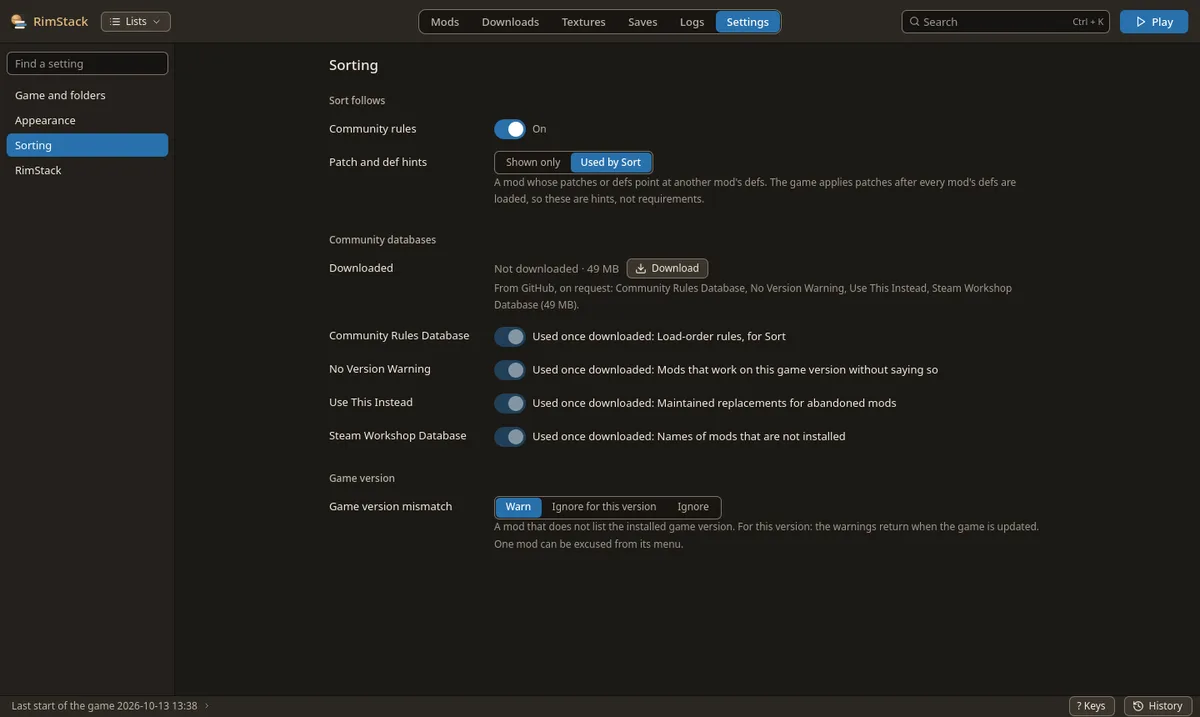The image size is (1200, 717).
Task: Expand the last game start chevron
Action: pos(207,706)
